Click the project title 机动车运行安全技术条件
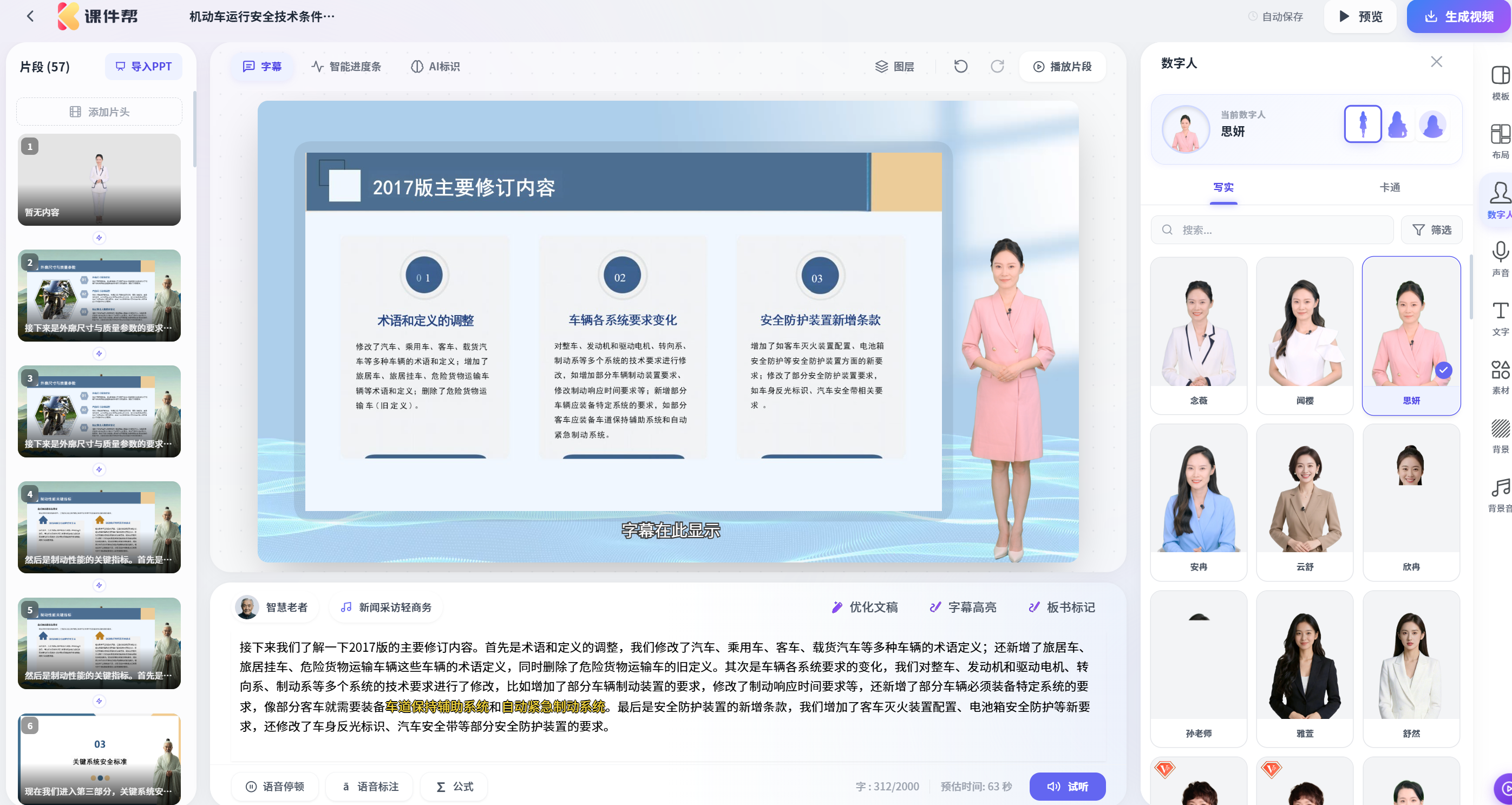The image size is (1512, 805). pos(262,16)
